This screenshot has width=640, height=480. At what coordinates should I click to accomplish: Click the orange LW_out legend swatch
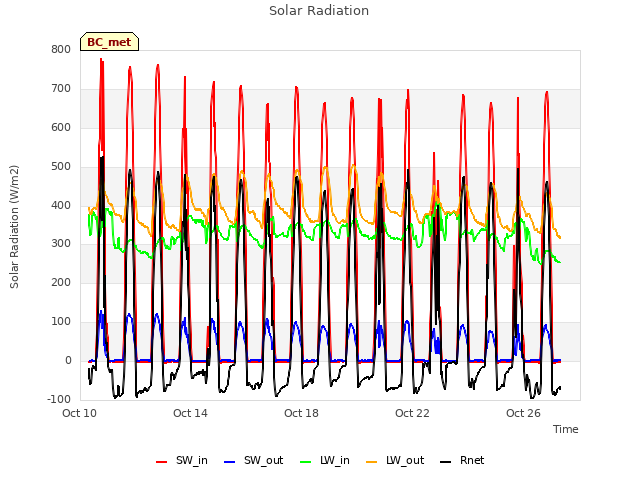click(372, 462)
